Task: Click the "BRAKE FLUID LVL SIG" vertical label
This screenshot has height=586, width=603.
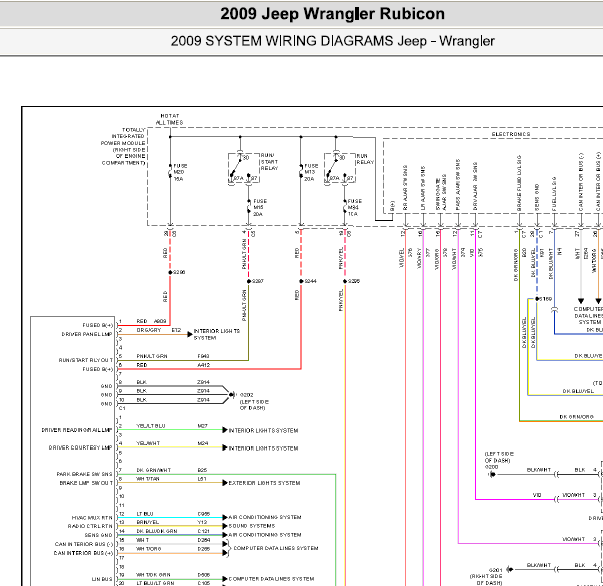Action: coord(519,183)
